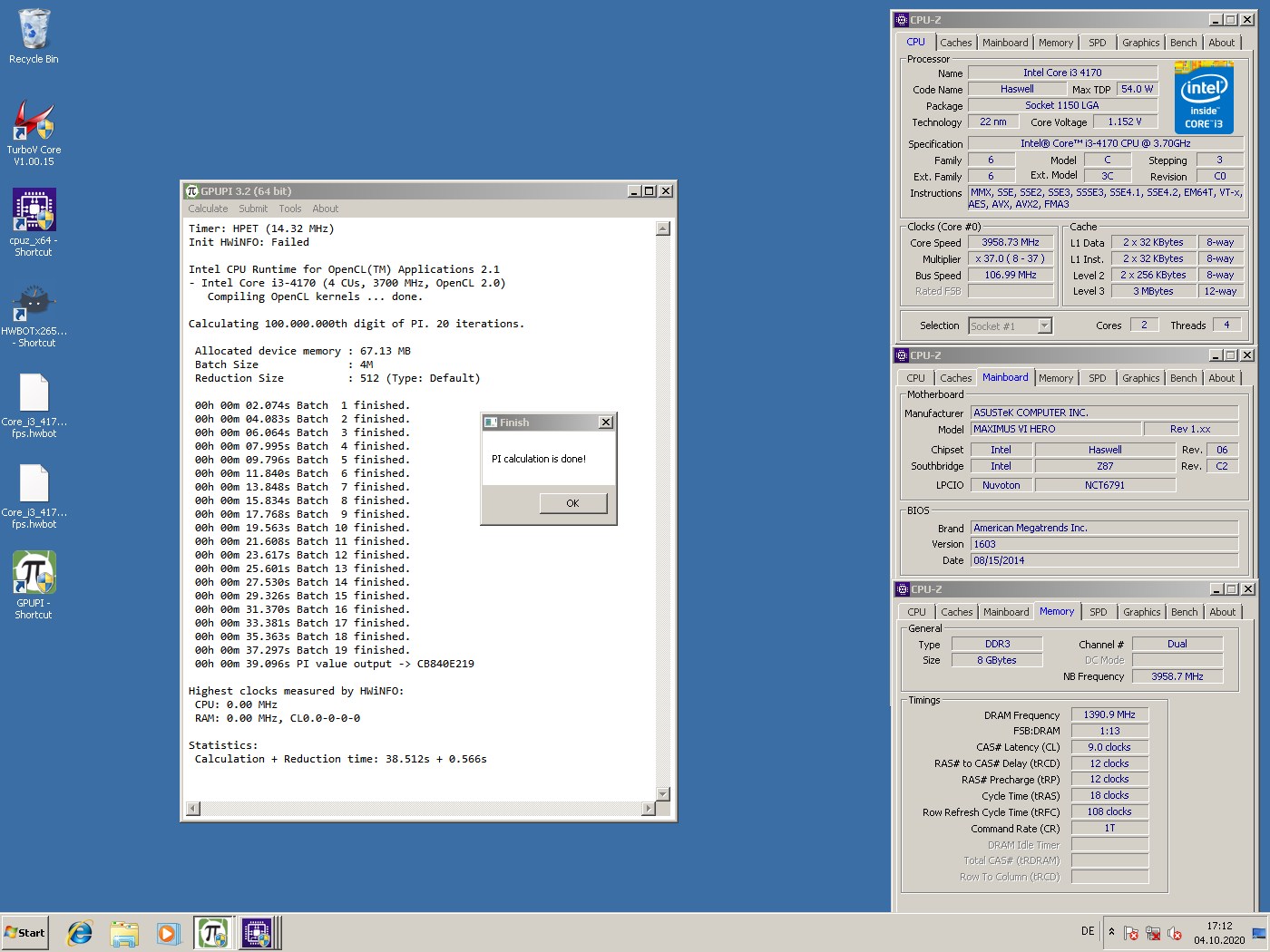This screenshot has height=952, width=1270.
Task: Open Memory tab in top CPU-Z window
Action: point(1056,43)
